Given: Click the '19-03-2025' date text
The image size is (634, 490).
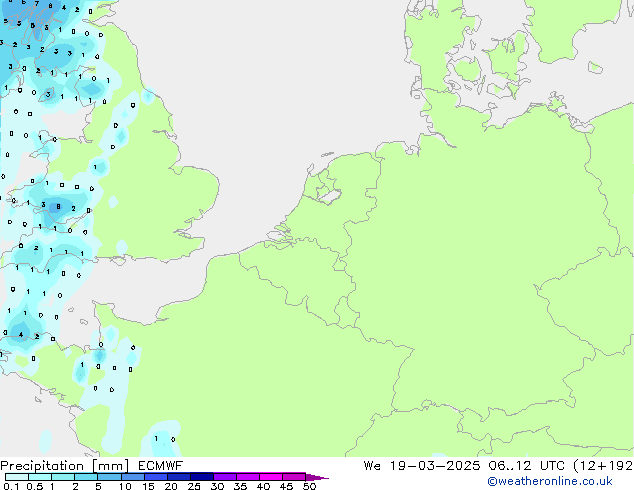Looking at the screenshot, I should tap(435, 466).
